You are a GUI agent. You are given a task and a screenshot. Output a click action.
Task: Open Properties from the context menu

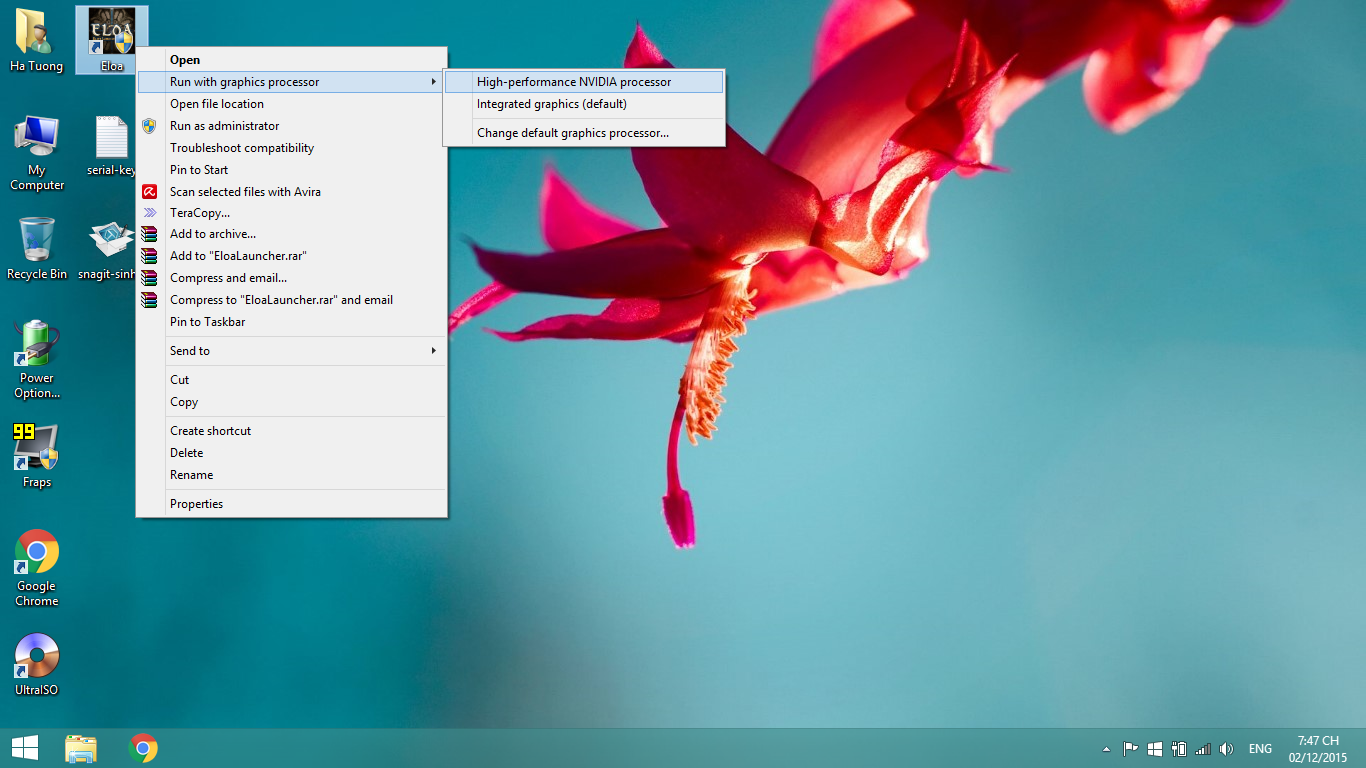(291, 504)
